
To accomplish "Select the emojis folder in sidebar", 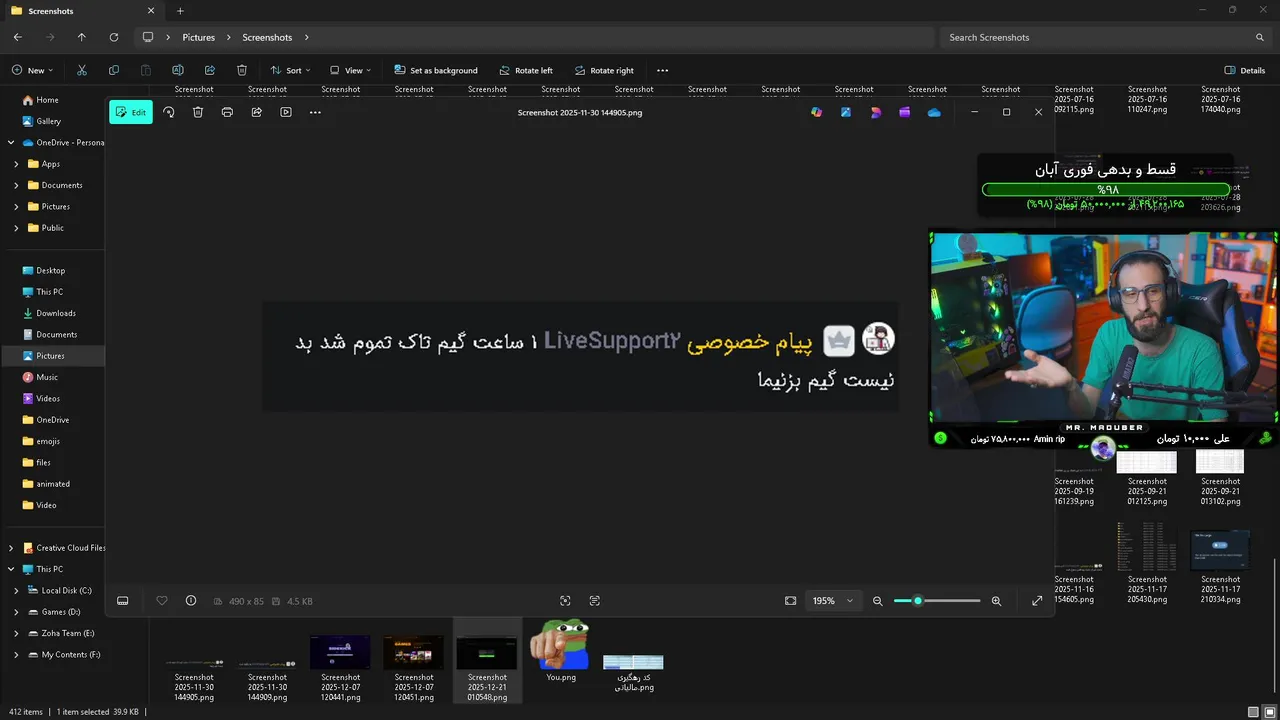I will 48,441.
